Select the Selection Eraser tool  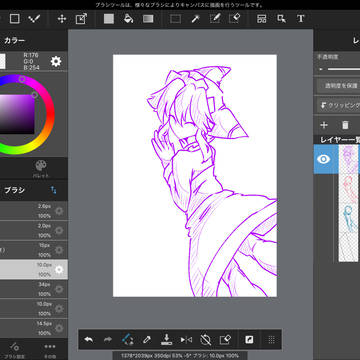[x=235, y=19]
